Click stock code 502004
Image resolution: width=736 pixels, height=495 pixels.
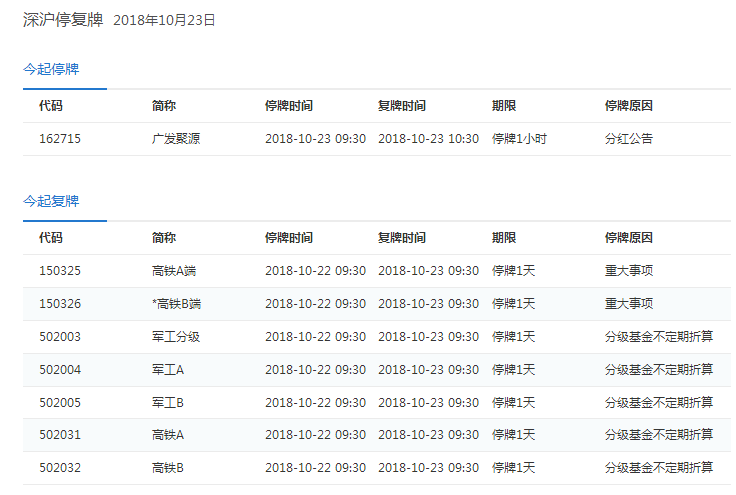tap(60, 370)
